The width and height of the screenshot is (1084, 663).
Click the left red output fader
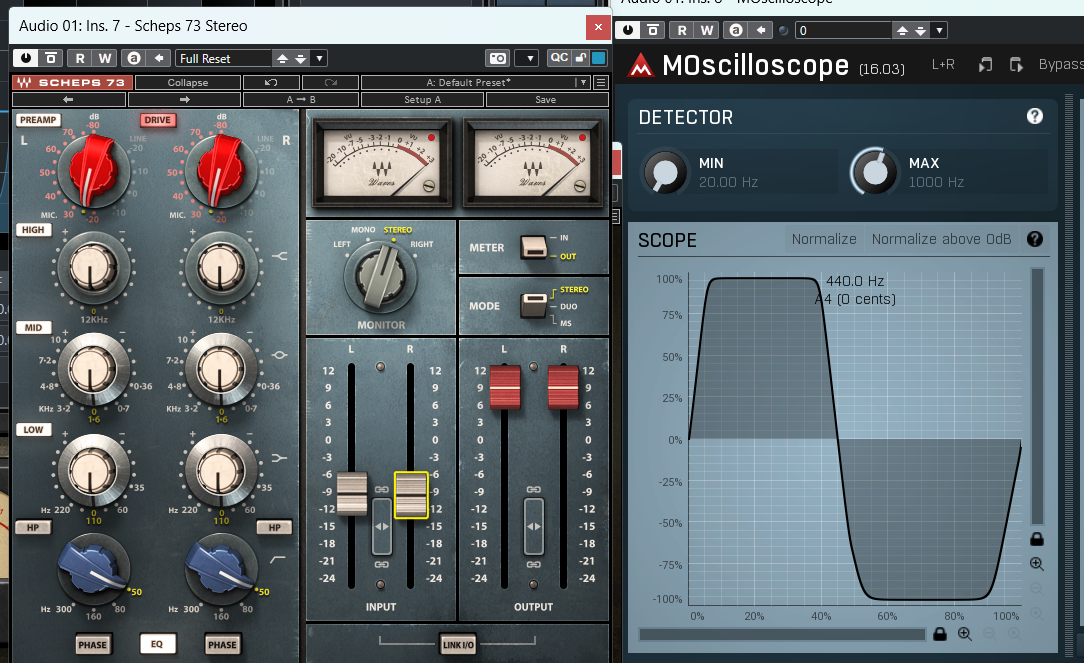pos(505,387)
